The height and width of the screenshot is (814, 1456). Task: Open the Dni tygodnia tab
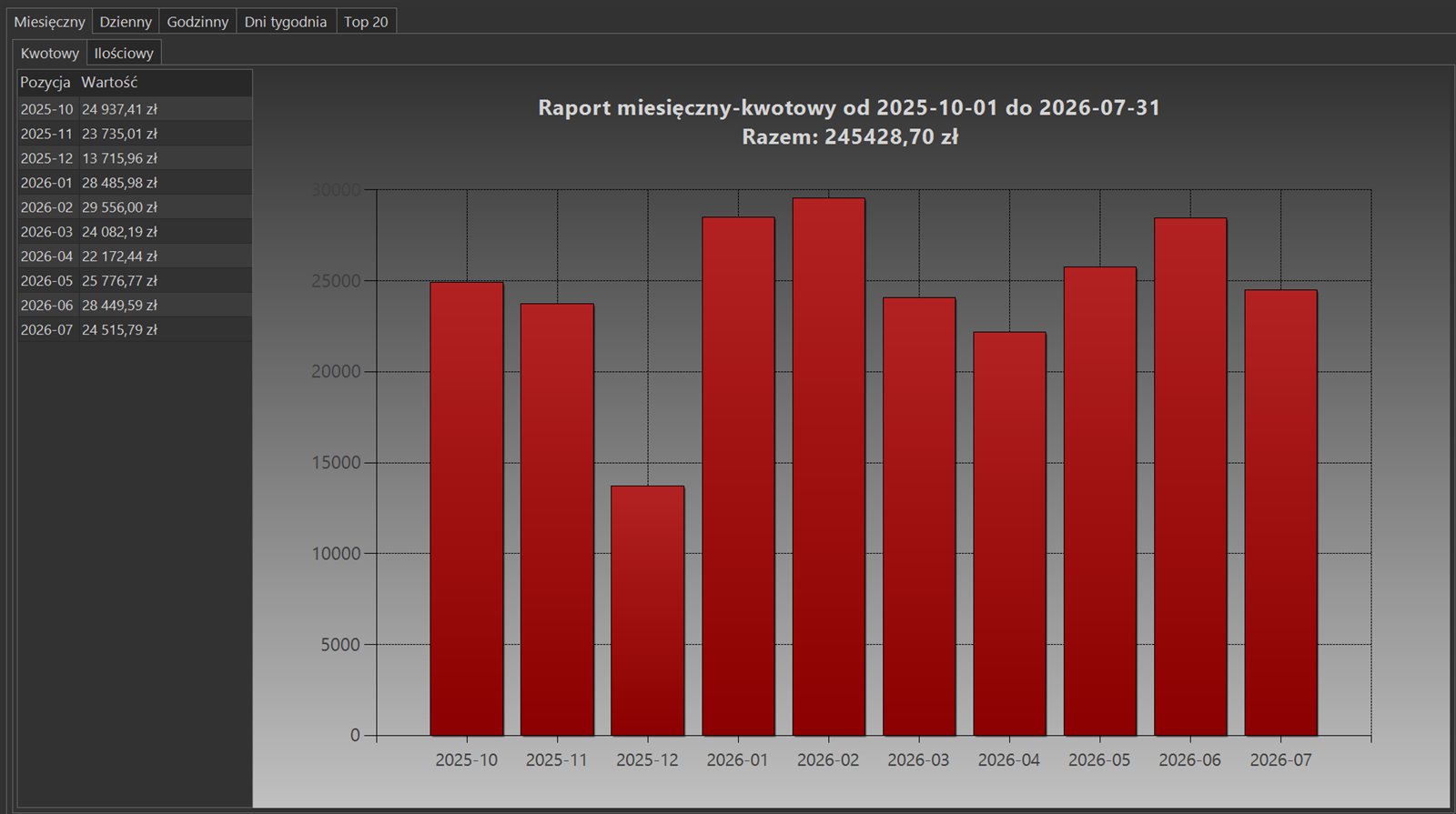[286, 21]
